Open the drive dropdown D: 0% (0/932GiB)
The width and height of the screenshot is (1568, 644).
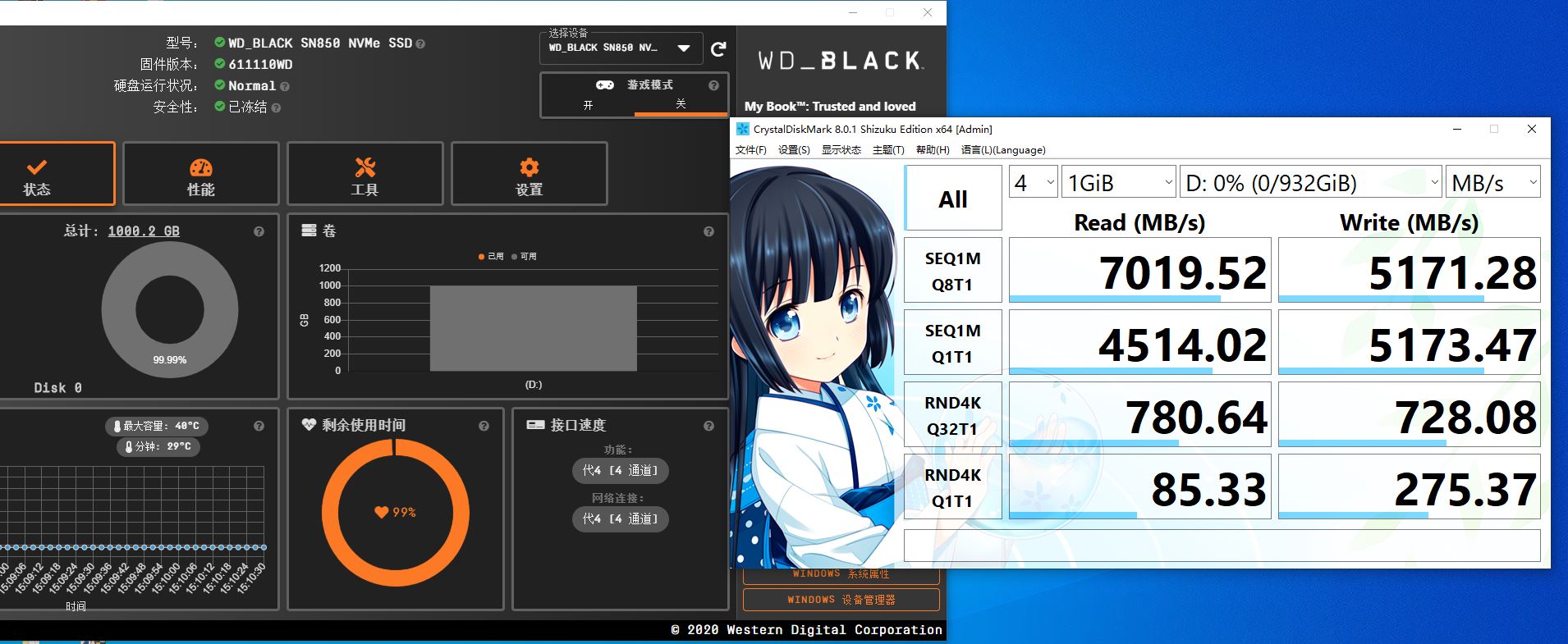coord(1311,182)
